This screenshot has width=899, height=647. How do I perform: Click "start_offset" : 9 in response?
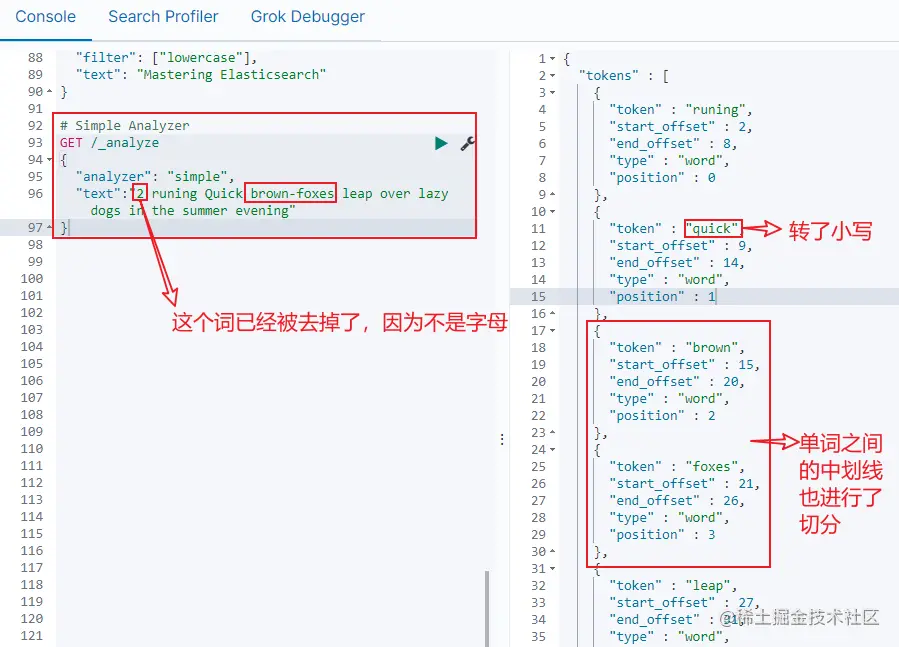(681, 245)
